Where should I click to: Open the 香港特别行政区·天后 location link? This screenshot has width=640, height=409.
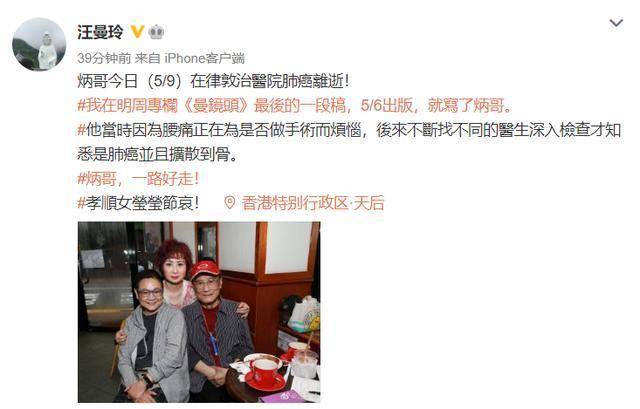click(x=312, y=203)
